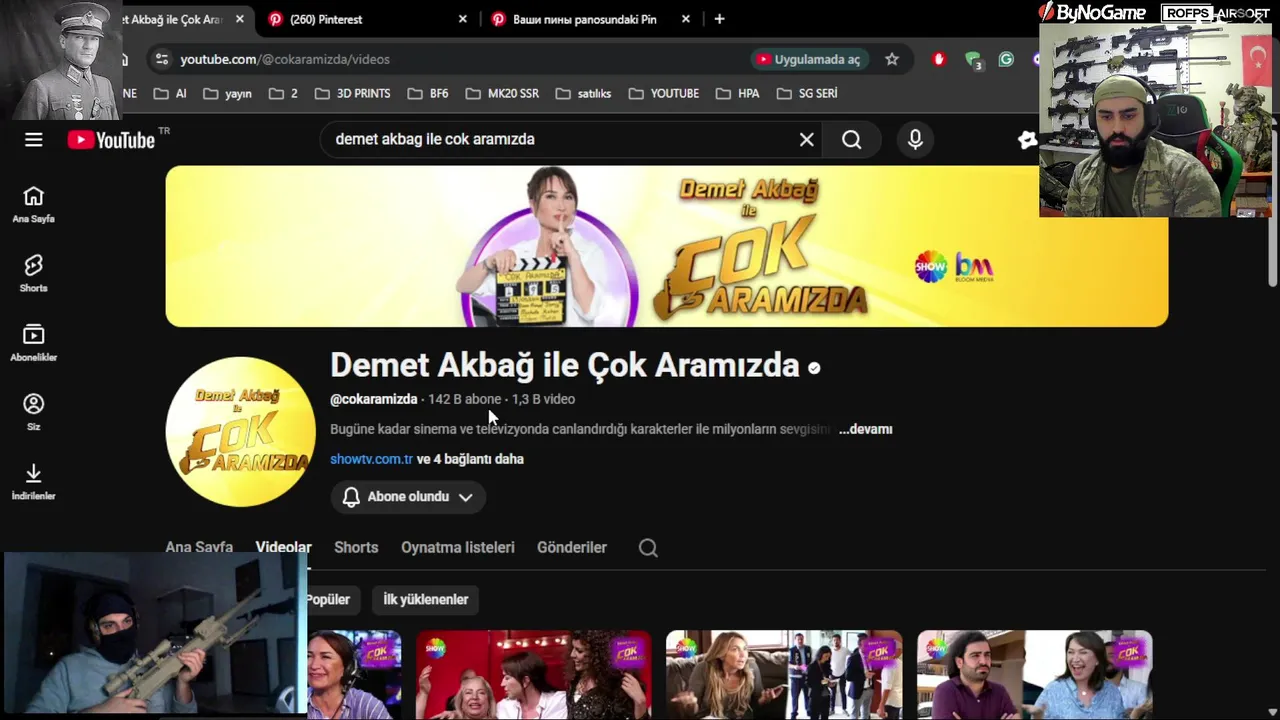Close the Demet Akbağ YouTube tab
The width and height of the screenshot is (1280, 720).
(x=239, y=19)
